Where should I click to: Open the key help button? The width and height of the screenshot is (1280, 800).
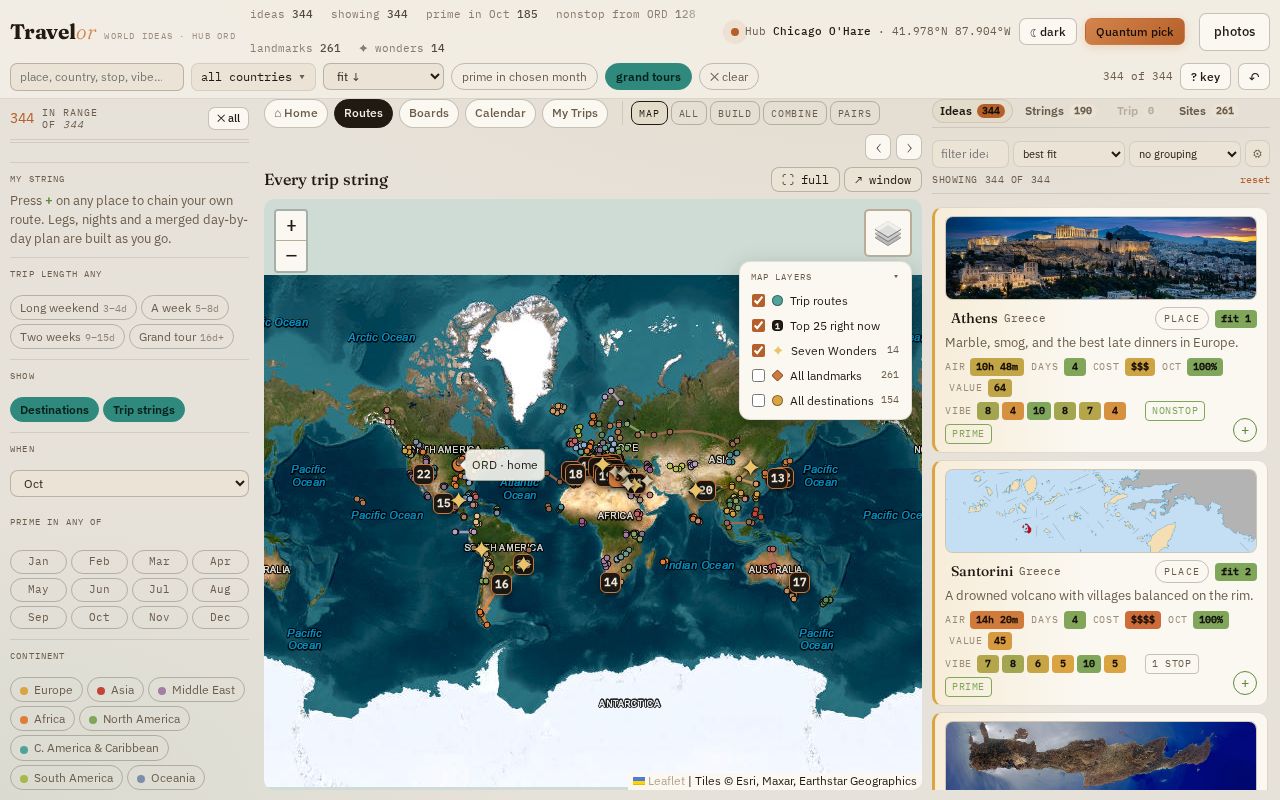(x=1205, y=77)
